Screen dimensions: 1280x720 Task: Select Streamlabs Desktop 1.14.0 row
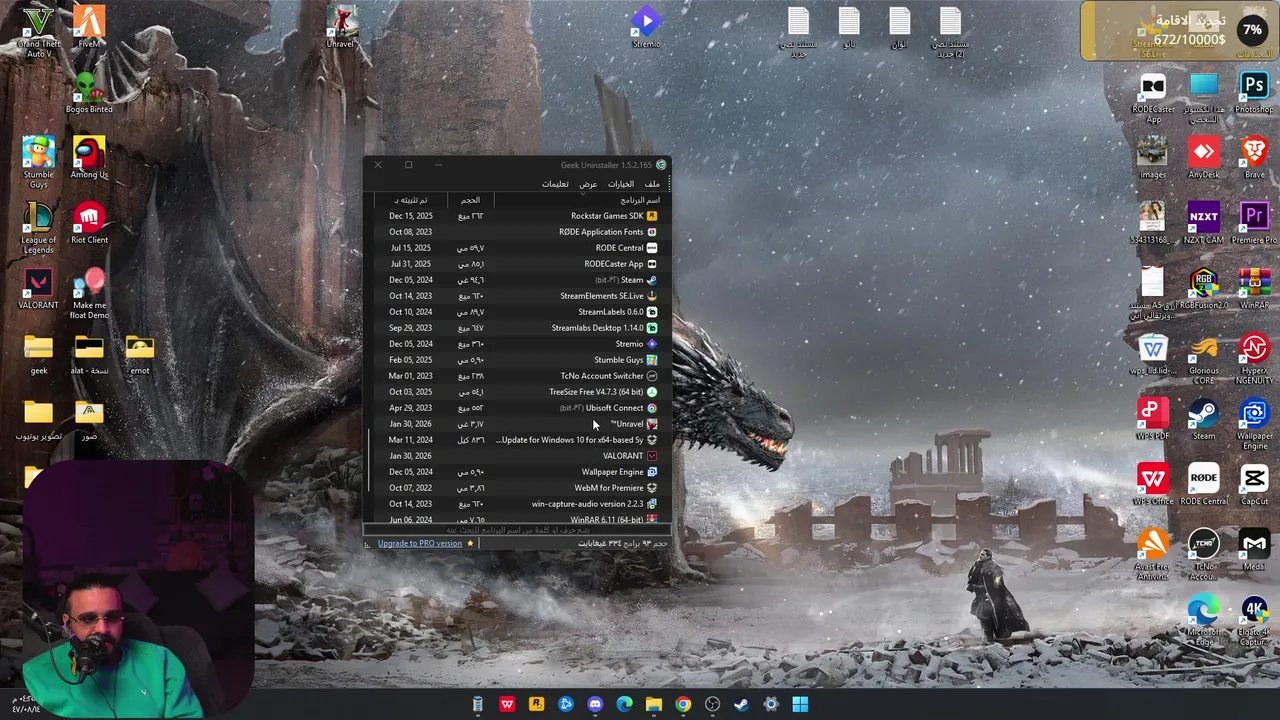(x=516, y=328)
